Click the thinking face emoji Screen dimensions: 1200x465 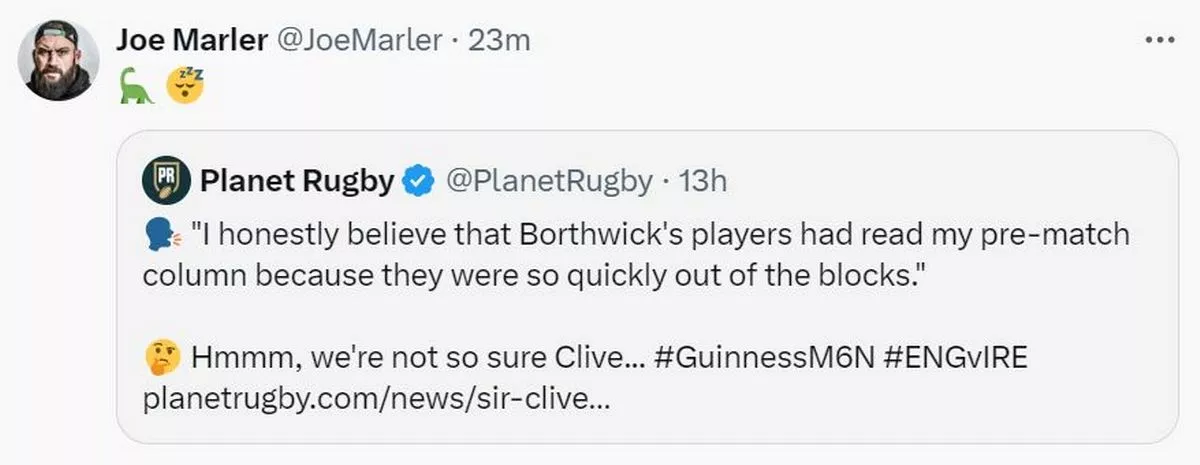(x=162, y=358)
